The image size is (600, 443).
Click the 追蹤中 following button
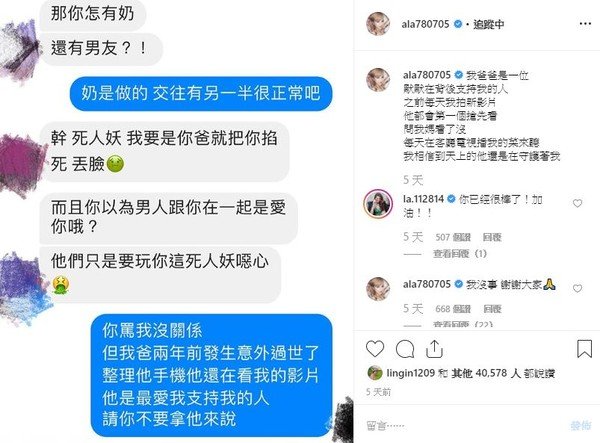(489, 24)
